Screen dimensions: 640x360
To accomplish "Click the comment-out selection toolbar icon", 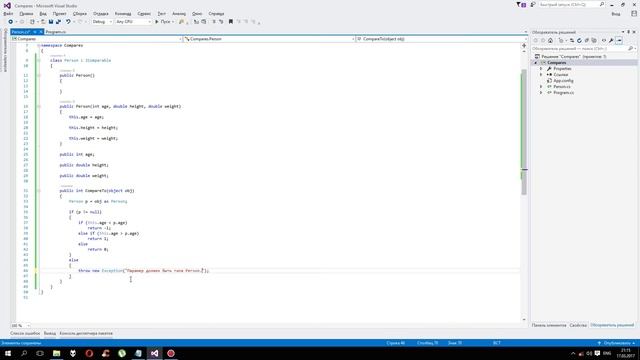I will click(x=213, y=22).
